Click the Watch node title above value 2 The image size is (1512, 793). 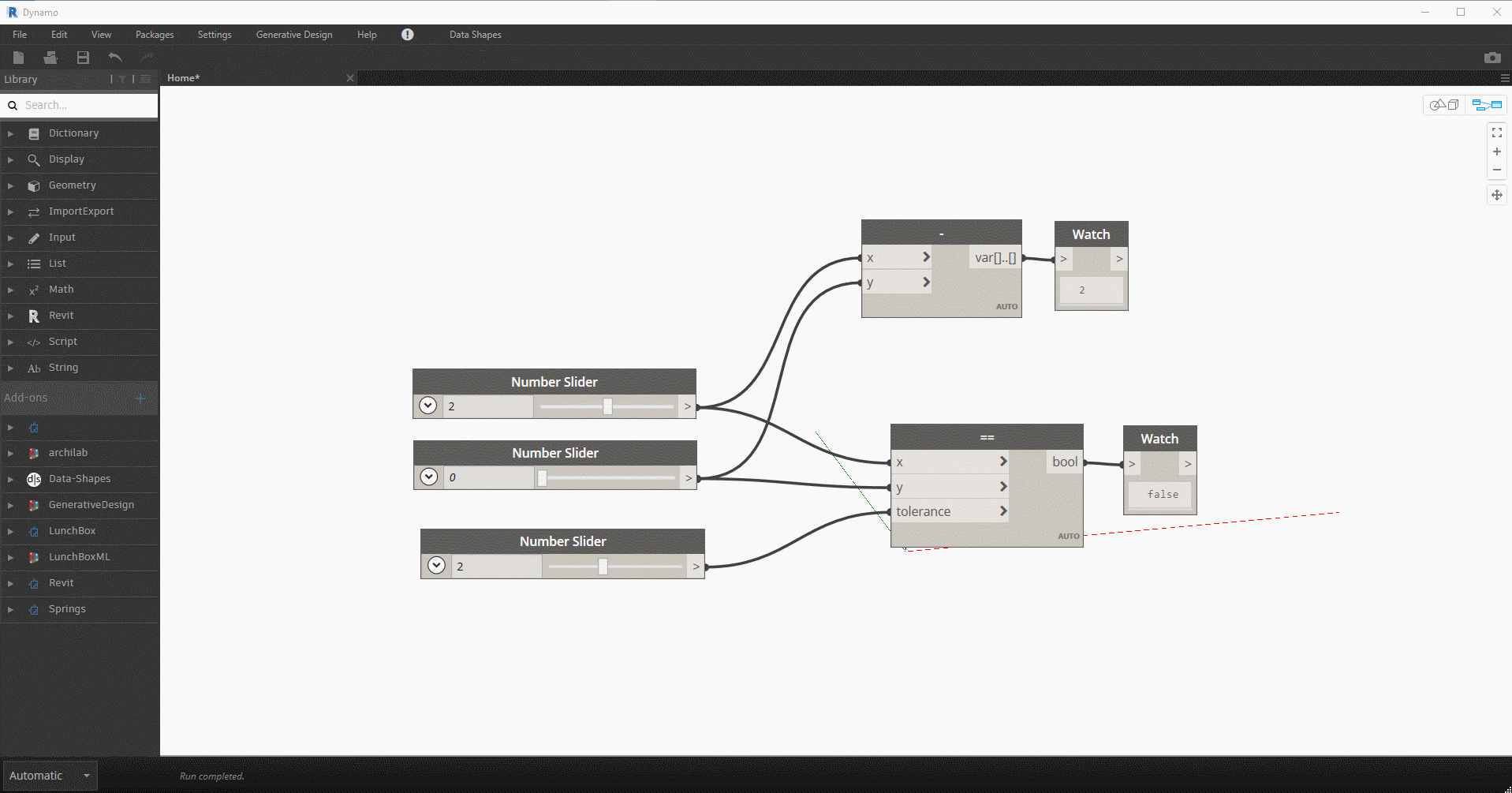tap(1091, 234)
